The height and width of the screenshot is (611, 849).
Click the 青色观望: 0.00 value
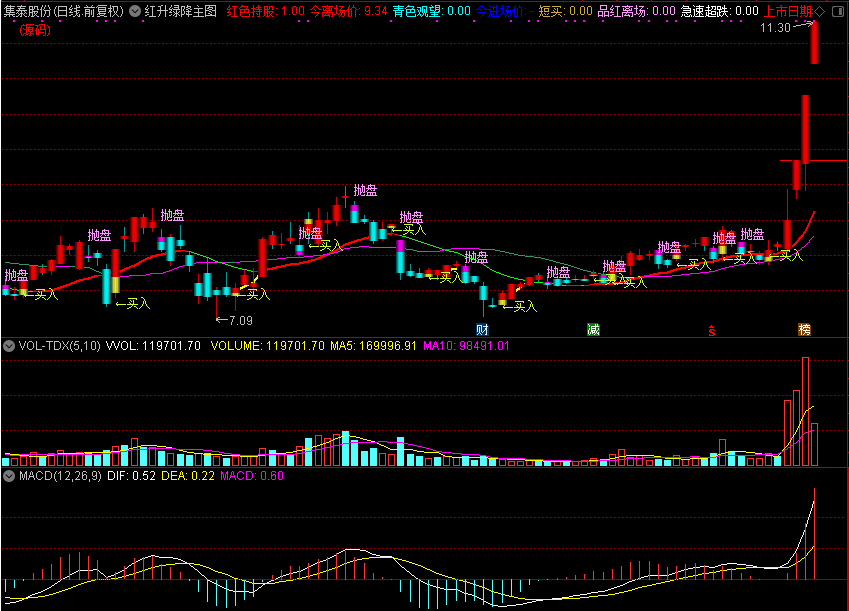pos(432,11)
